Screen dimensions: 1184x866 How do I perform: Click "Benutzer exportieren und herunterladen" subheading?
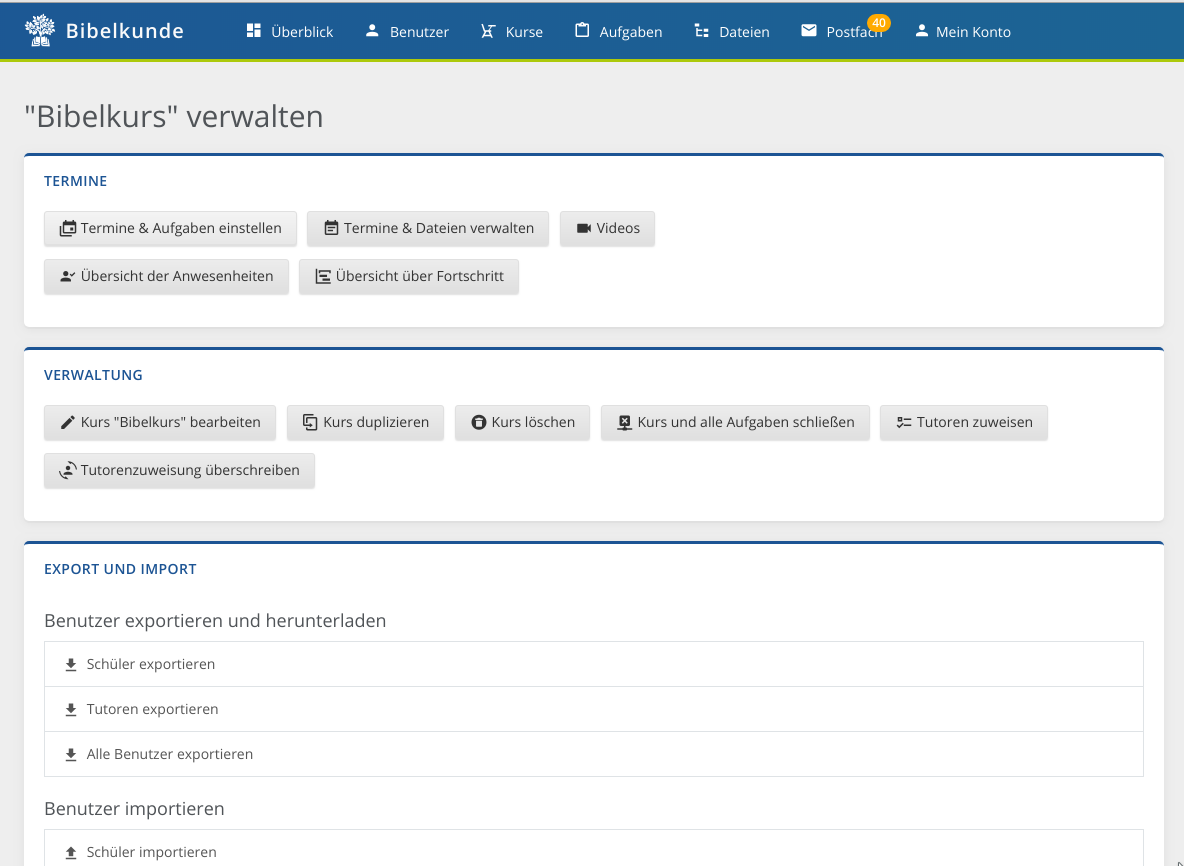tap(215, 621)
